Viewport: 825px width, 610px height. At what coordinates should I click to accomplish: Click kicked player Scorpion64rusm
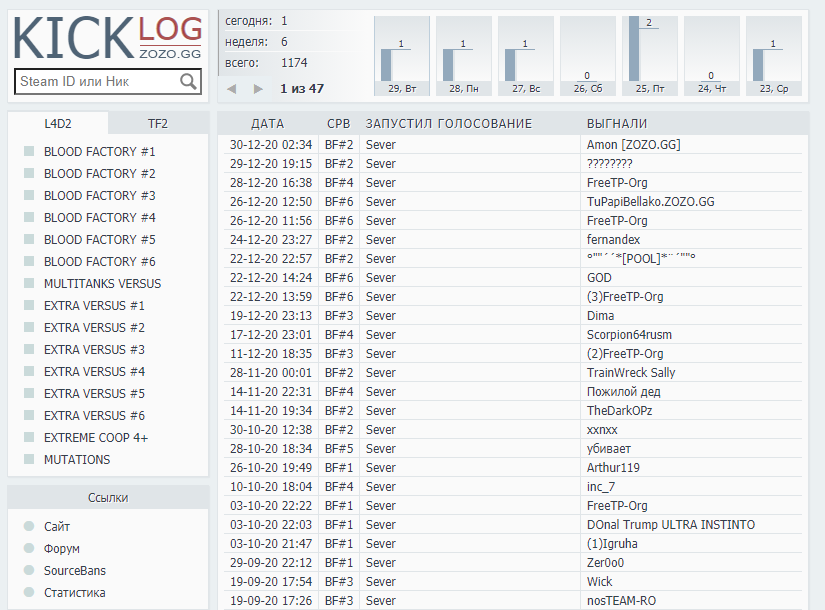[629, 335]
